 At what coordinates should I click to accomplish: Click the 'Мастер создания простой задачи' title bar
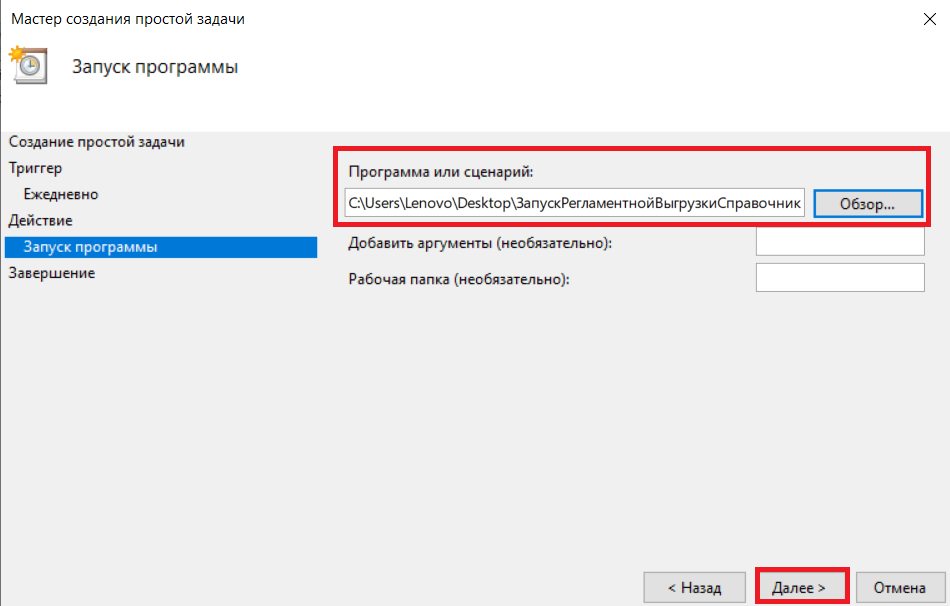click(x=128, y=19)
